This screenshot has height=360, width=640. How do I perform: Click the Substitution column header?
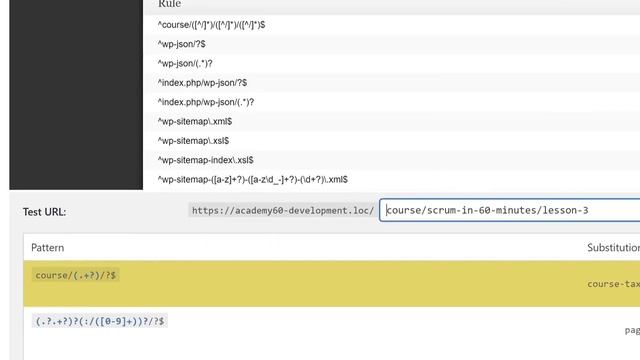click(x=613, y=248)
